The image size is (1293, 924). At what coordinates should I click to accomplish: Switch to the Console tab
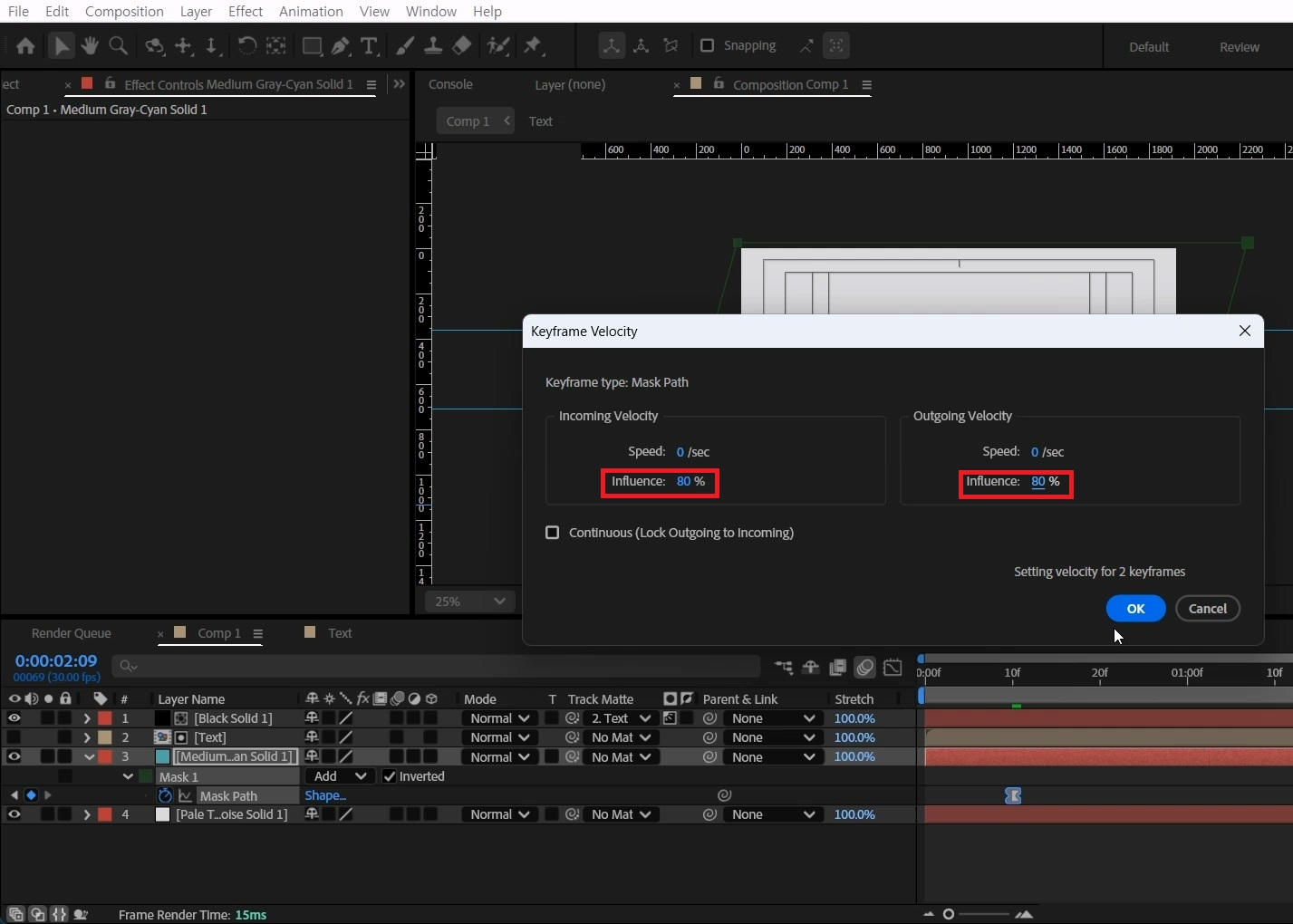point(450,84)
